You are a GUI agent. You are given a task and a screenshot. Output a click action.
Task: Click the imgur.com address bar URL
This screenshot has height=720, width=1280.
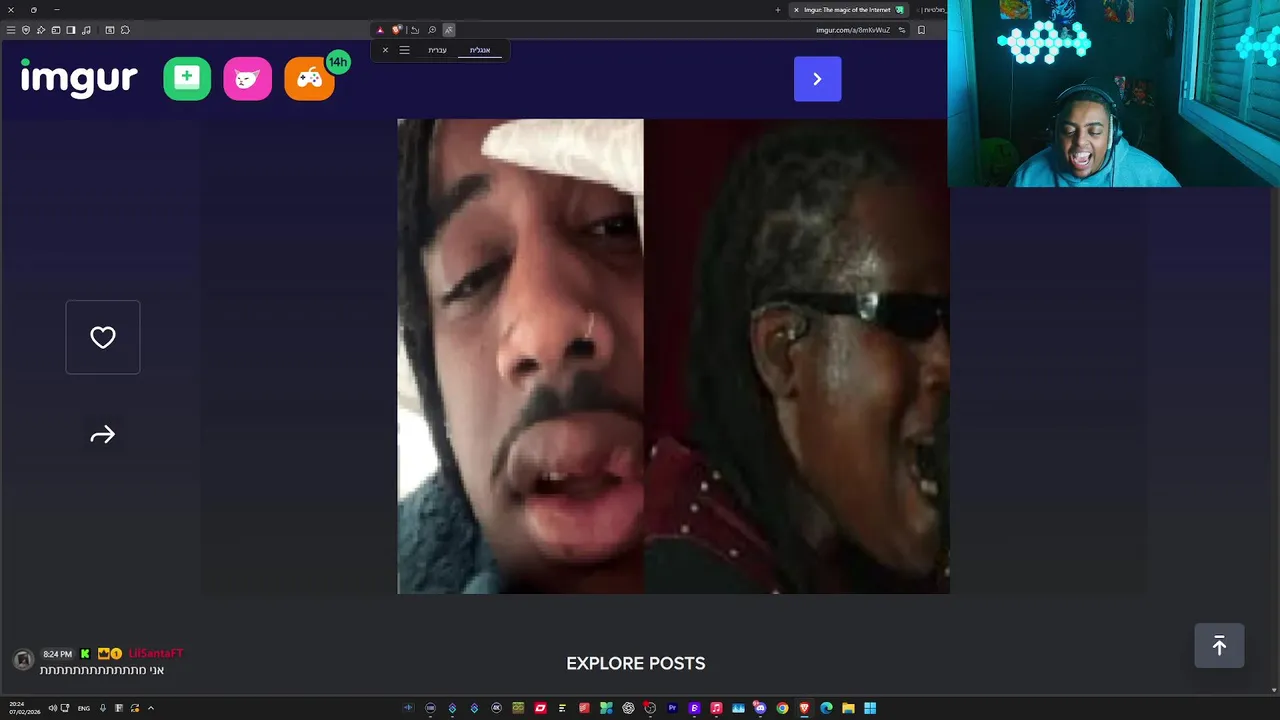coord(853,30)
